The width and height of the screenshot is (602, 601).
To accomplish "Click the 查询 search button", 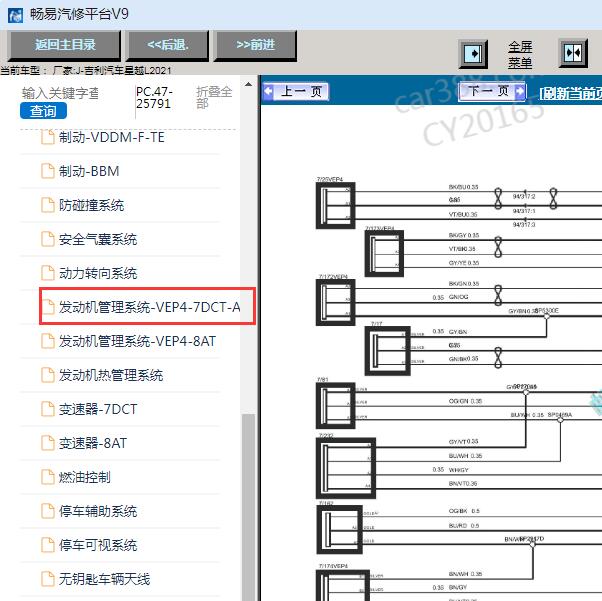I will [x=43, y=111].
